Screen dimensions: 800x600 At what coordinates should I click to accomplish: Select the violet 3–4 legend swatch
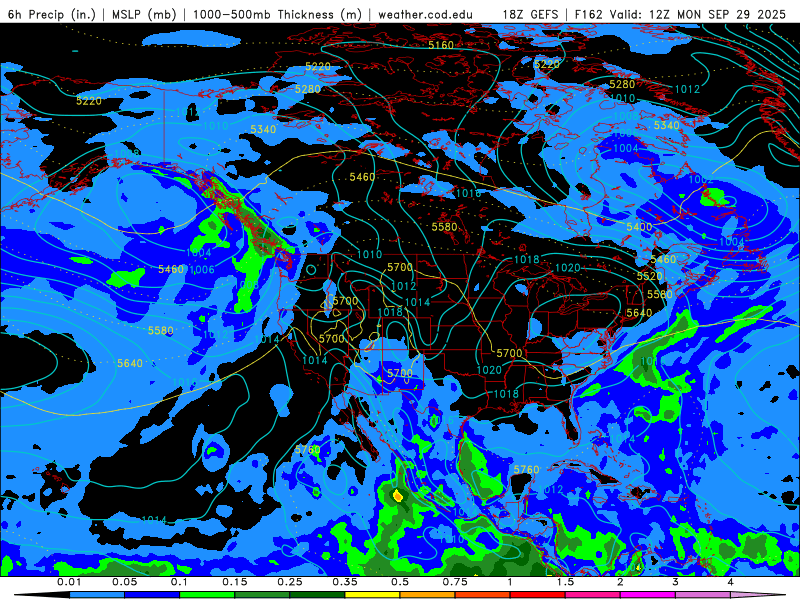[x=703, y=595]
